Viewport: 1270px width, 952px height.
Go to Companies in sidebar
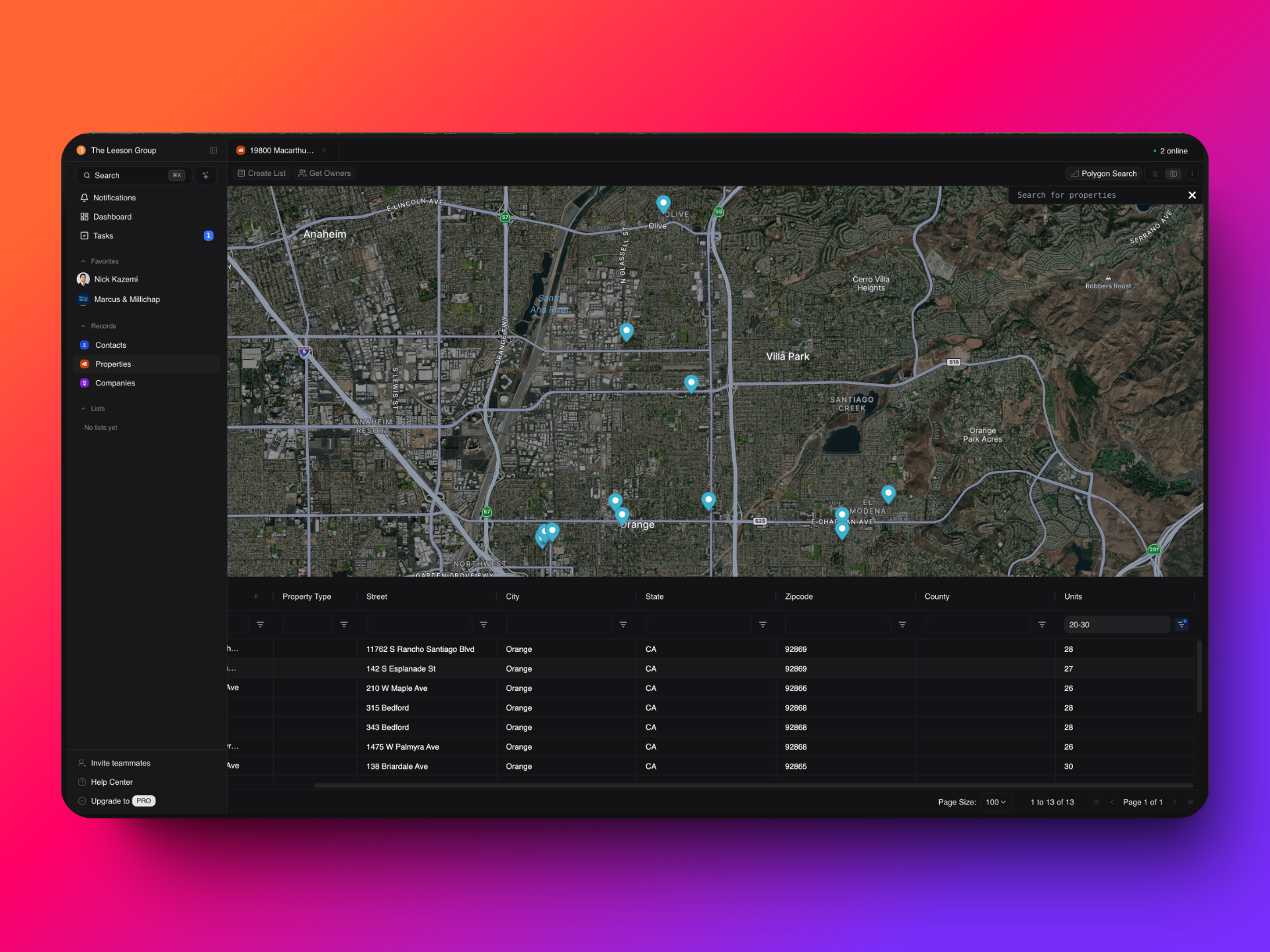coord(114,383)
